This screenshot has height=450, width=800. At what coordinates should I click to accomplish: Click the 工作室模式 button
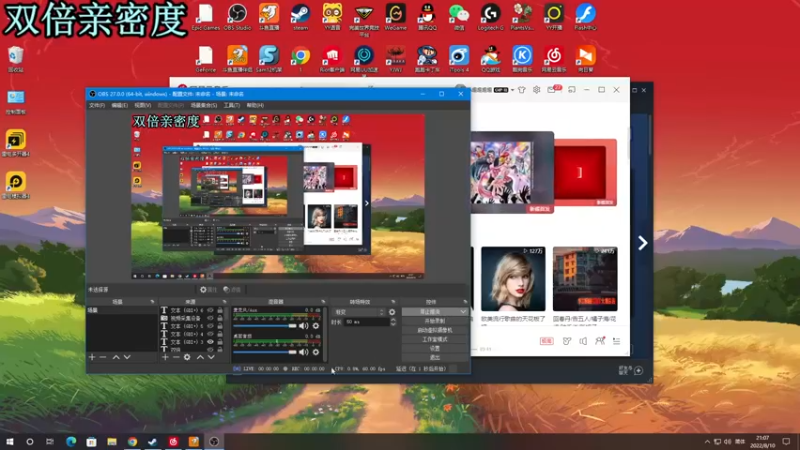point(435,339)
